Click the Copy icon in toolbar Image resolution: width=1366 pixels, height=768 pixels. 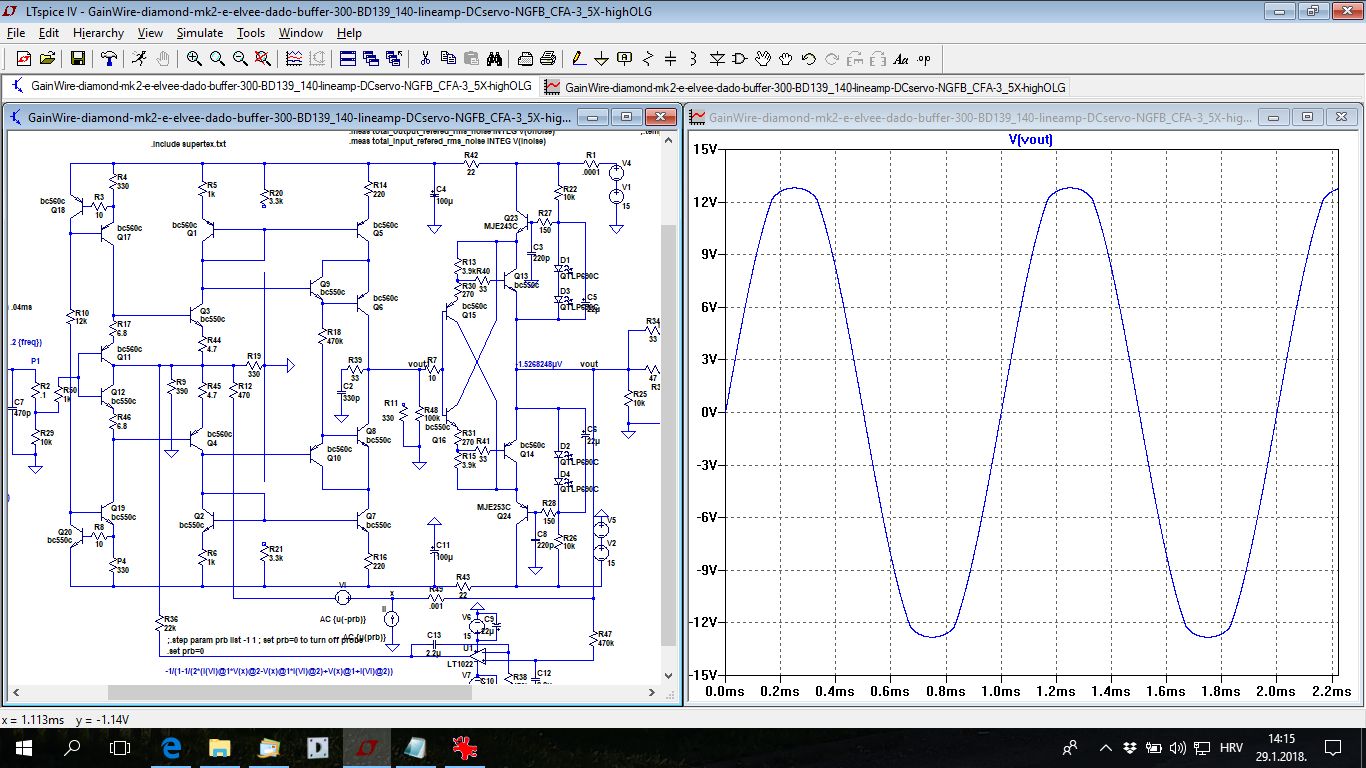(448, 59)
